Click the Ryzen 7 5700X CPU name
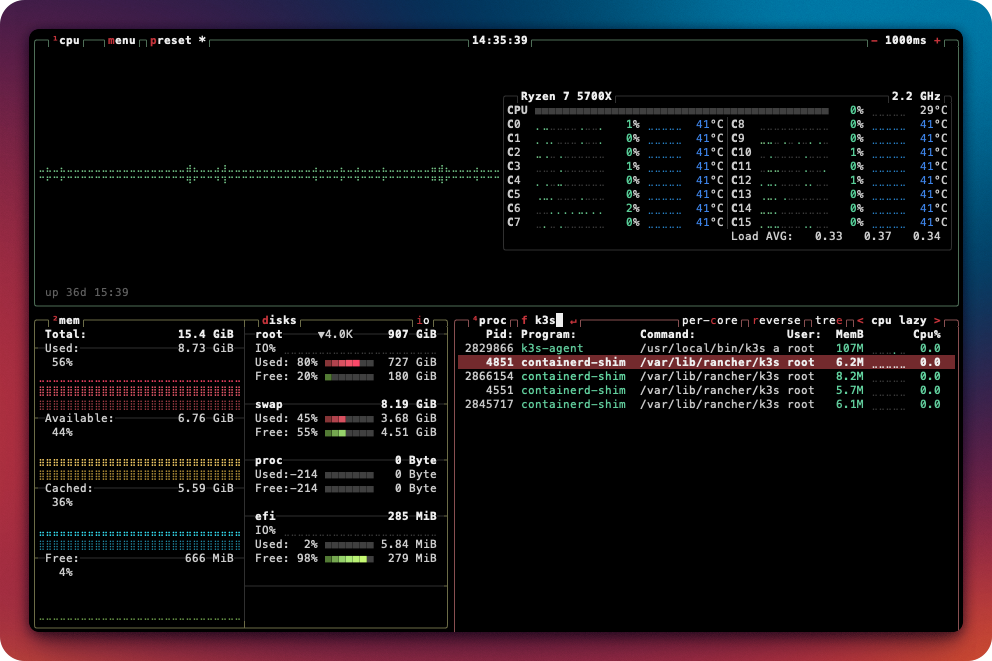The width and height of the screenshot is (992, 661). [566, 97]
